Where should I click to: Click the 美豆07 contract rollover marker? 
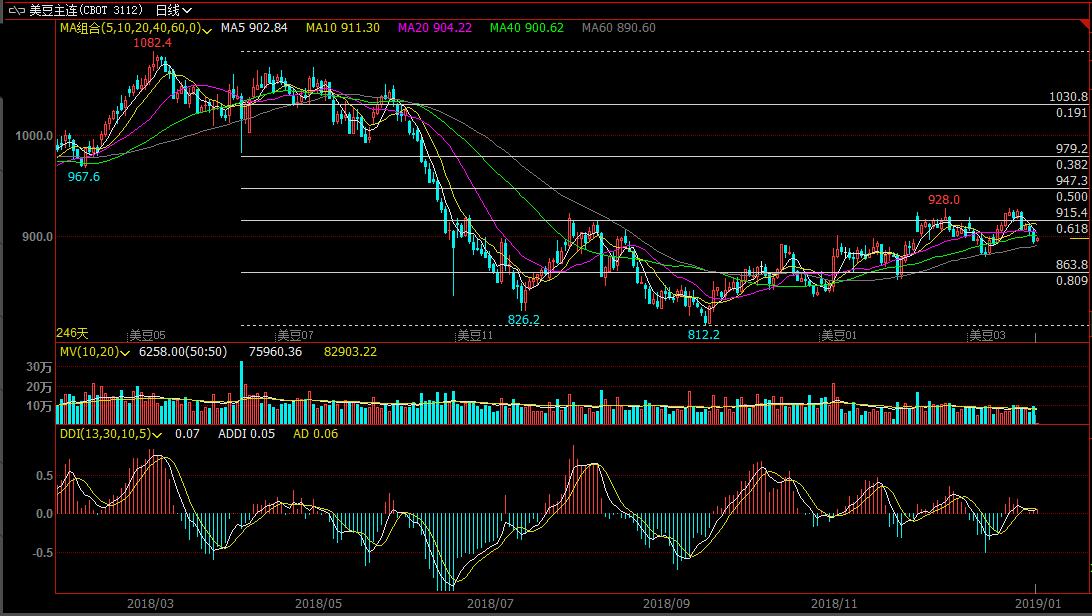(x=296, y=335)
